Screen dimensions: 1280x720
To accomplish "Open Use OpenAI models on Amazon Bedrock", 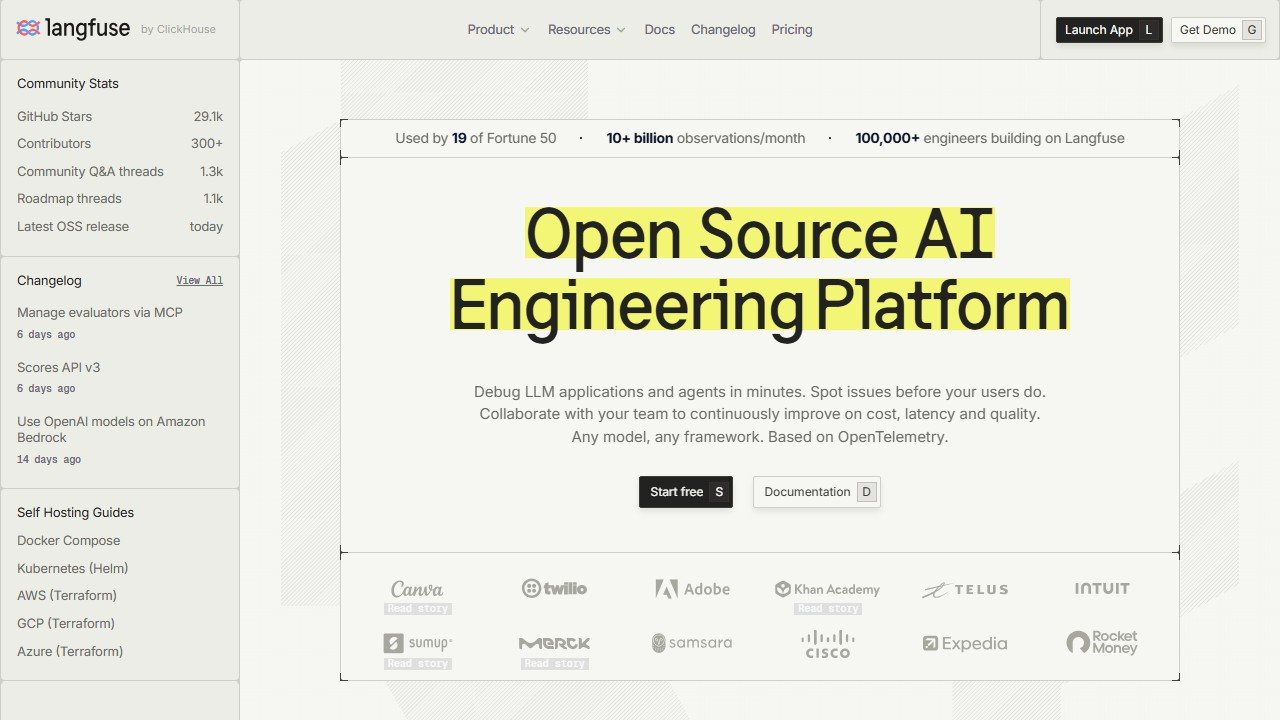I will coord(111,430).
